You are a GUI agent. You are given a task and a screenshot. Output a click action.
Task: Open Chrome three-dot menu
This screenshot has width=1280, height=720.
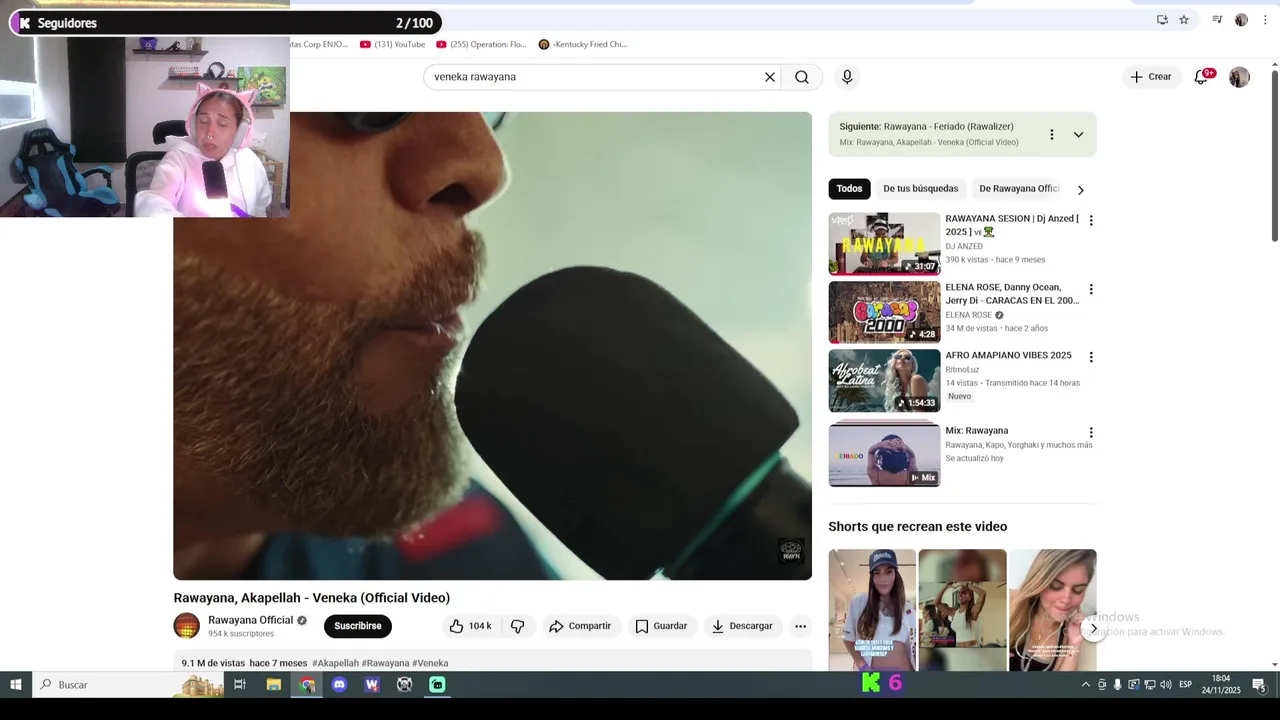click(x=1265, y=20)
